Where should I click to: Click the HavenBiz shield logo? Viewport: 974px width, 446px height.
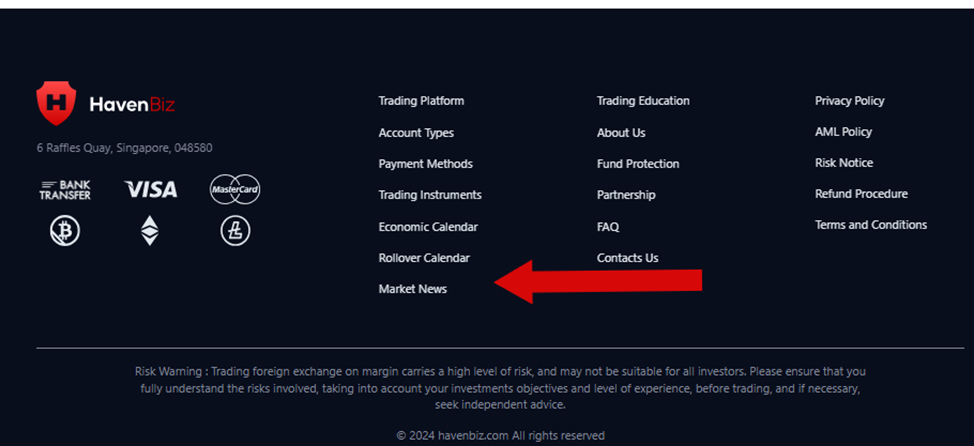pos(56,103)
